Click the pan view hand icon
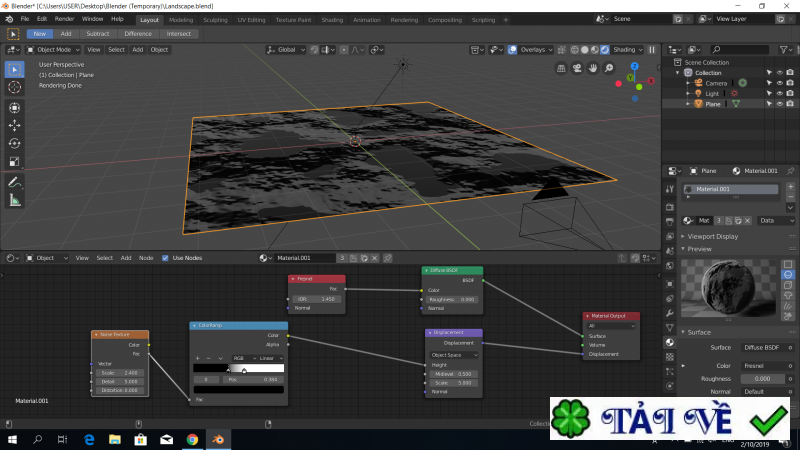800x450 pixels. (594, 68)
